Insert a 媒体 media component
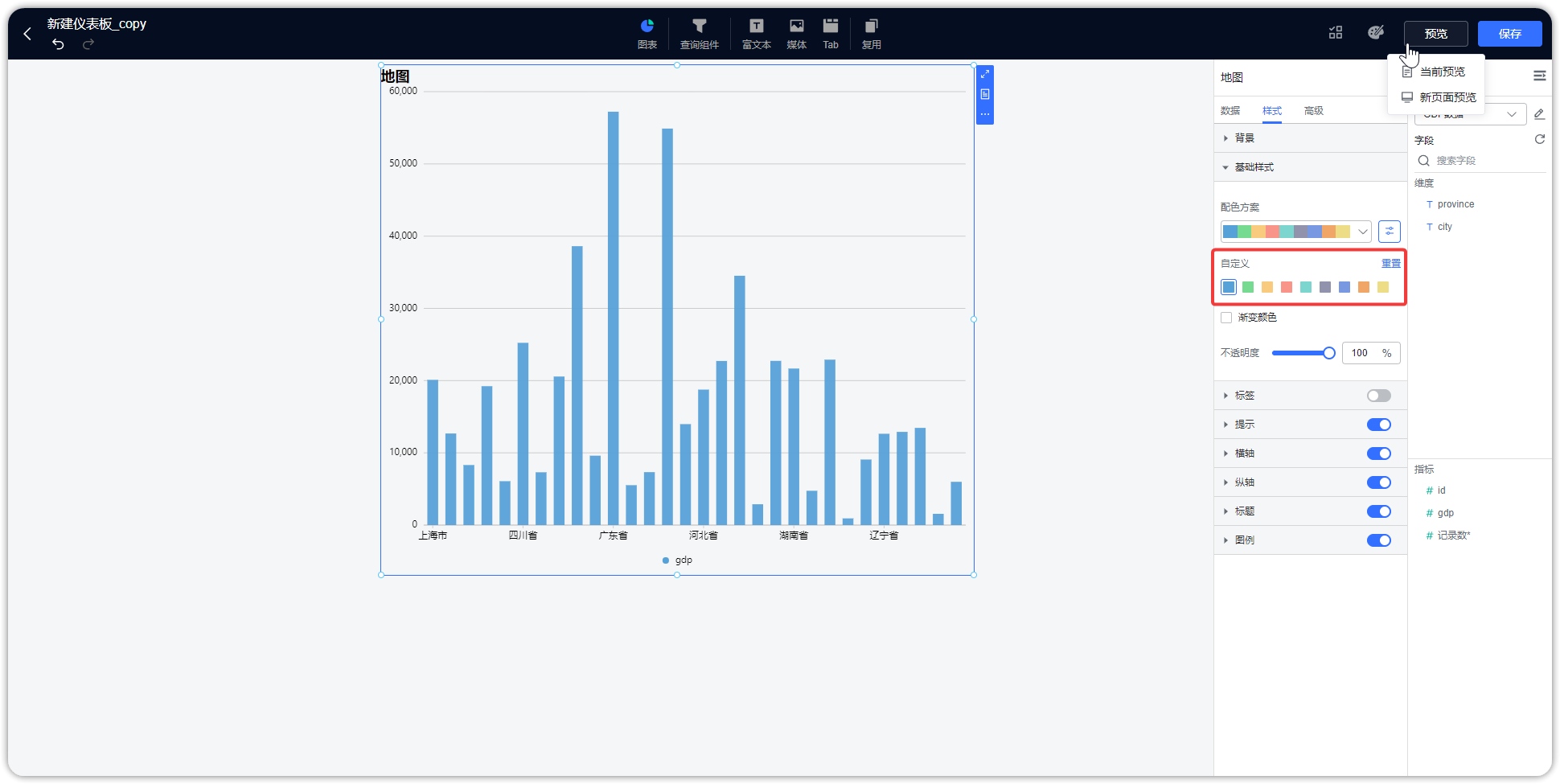 [x=797, y=34]
